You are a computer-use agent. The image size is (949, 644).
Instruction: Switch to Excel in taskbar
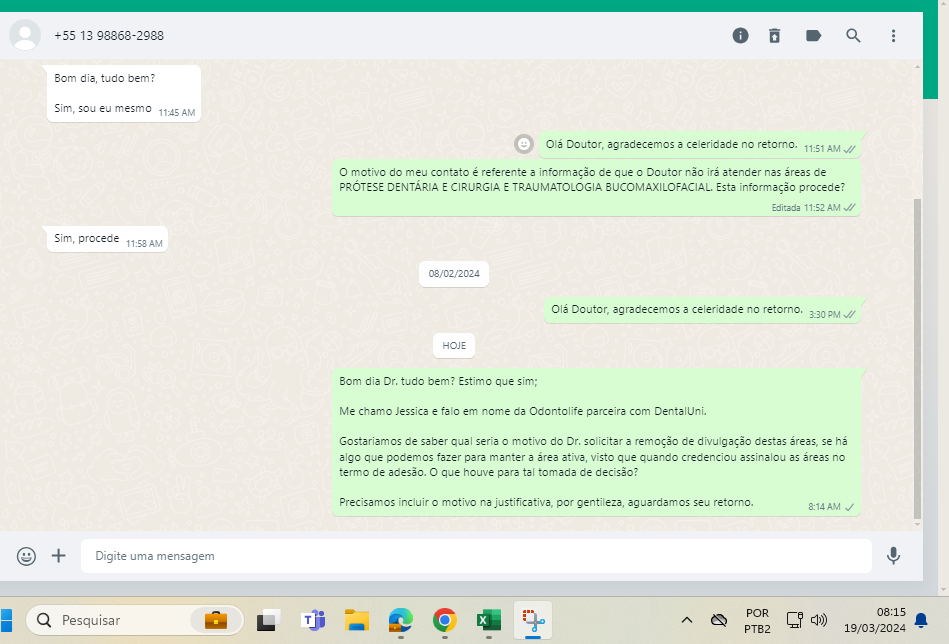click(488, 620)
